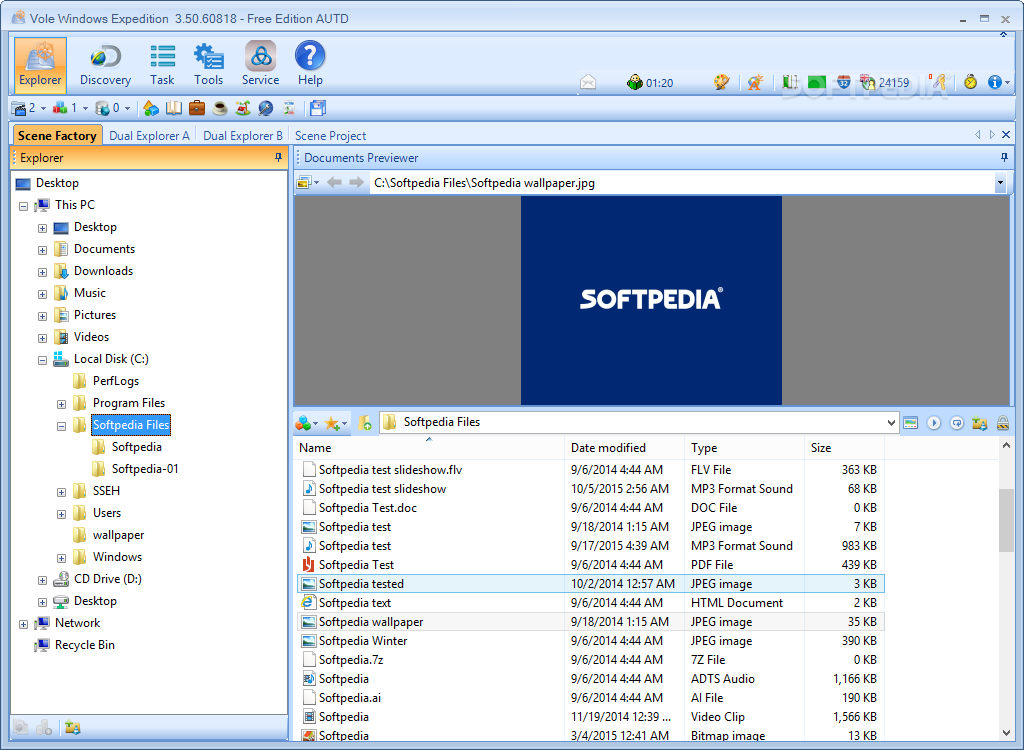Click the new folder icon beside favorites star
Screen dimensions: 1024x750
click(365, 423)
